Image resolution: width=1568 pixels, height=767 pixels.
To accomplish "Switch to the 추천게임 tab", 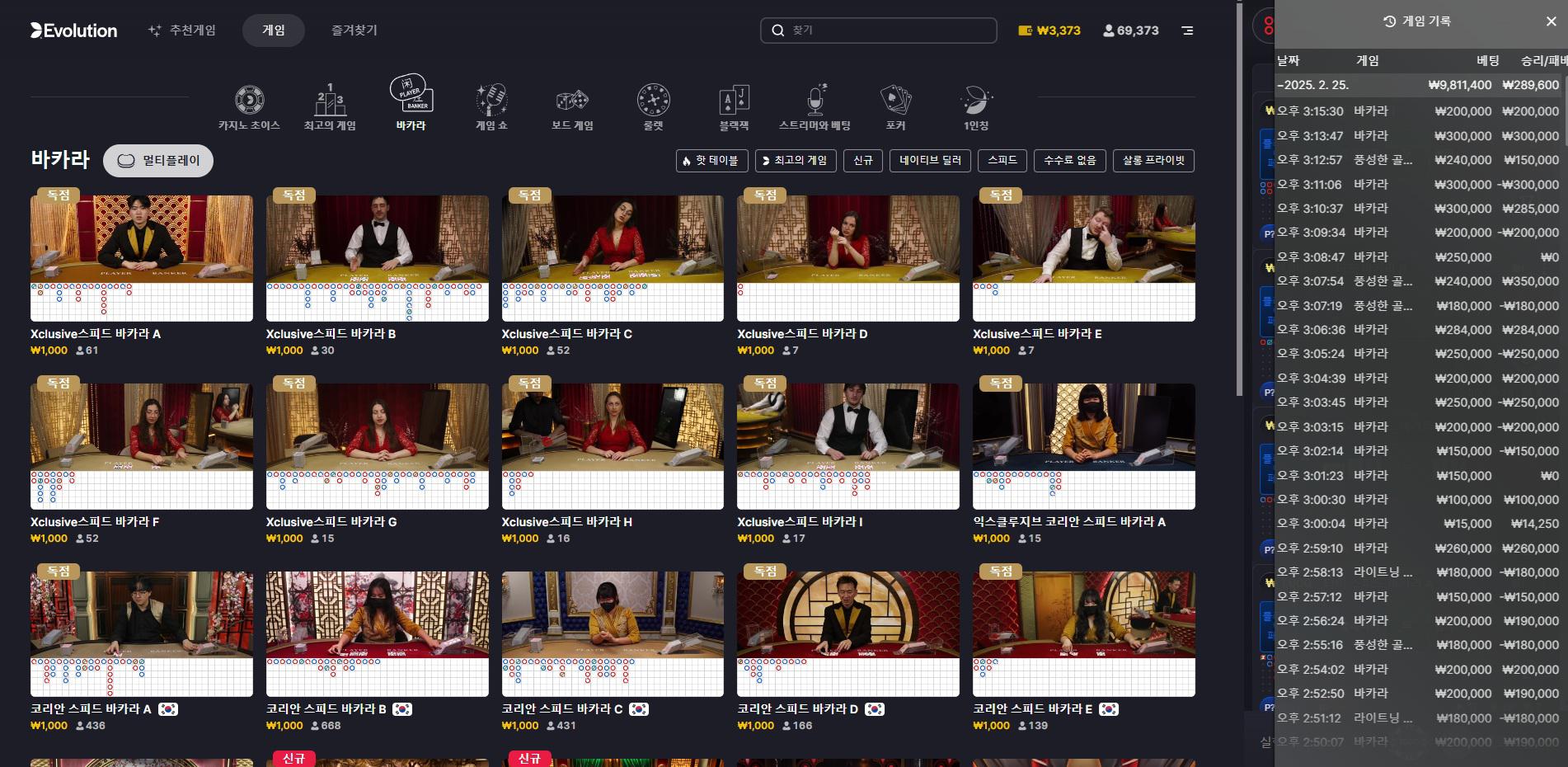I will pos(181,31).
